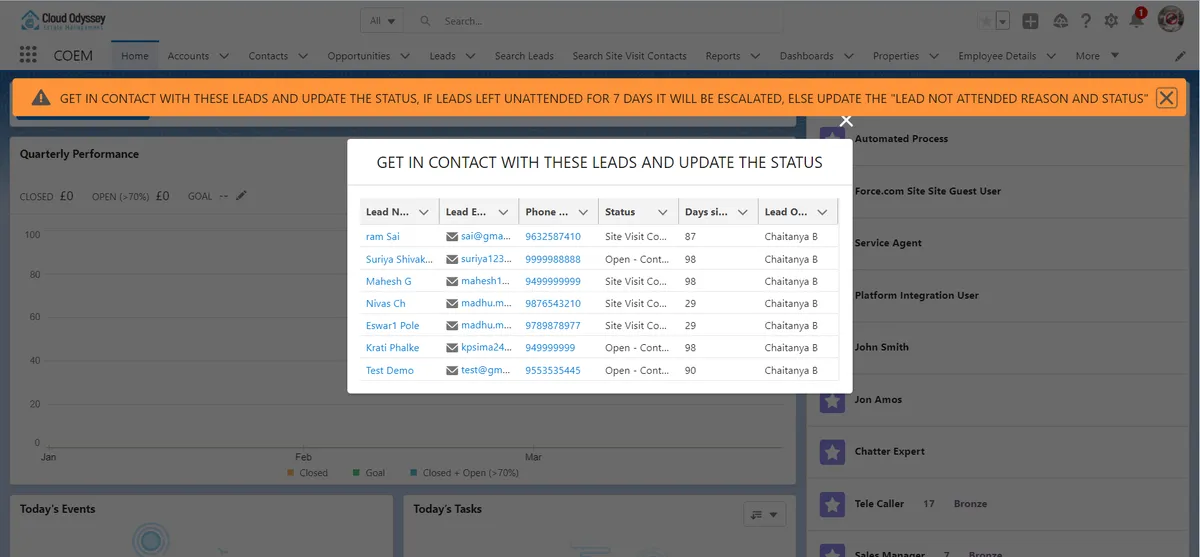The height and width of the screenshot is (557, 1200).
Task: Click email icon for Mahesh G
Action: tap(452, 281)
